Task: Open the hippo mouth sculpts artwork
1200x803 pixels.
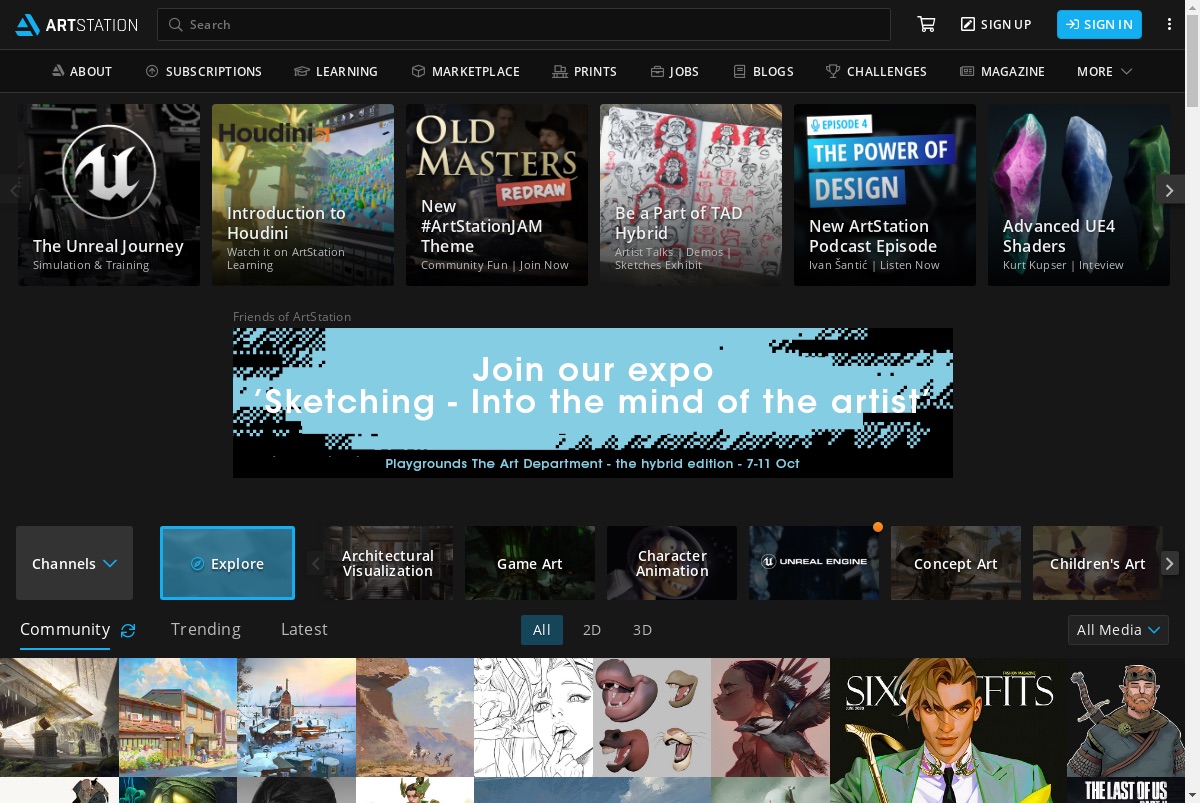Action: click(652, 717)
